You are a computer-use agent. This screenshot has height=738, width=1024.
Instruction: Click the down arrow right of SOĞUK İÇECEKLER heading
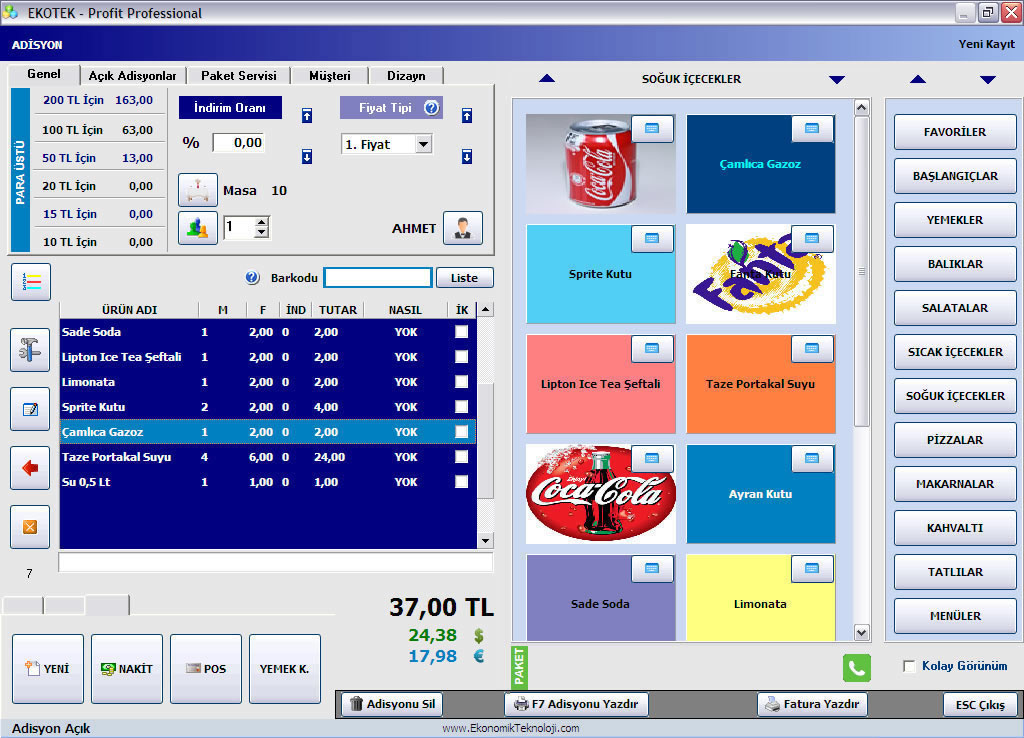[837, 80]
